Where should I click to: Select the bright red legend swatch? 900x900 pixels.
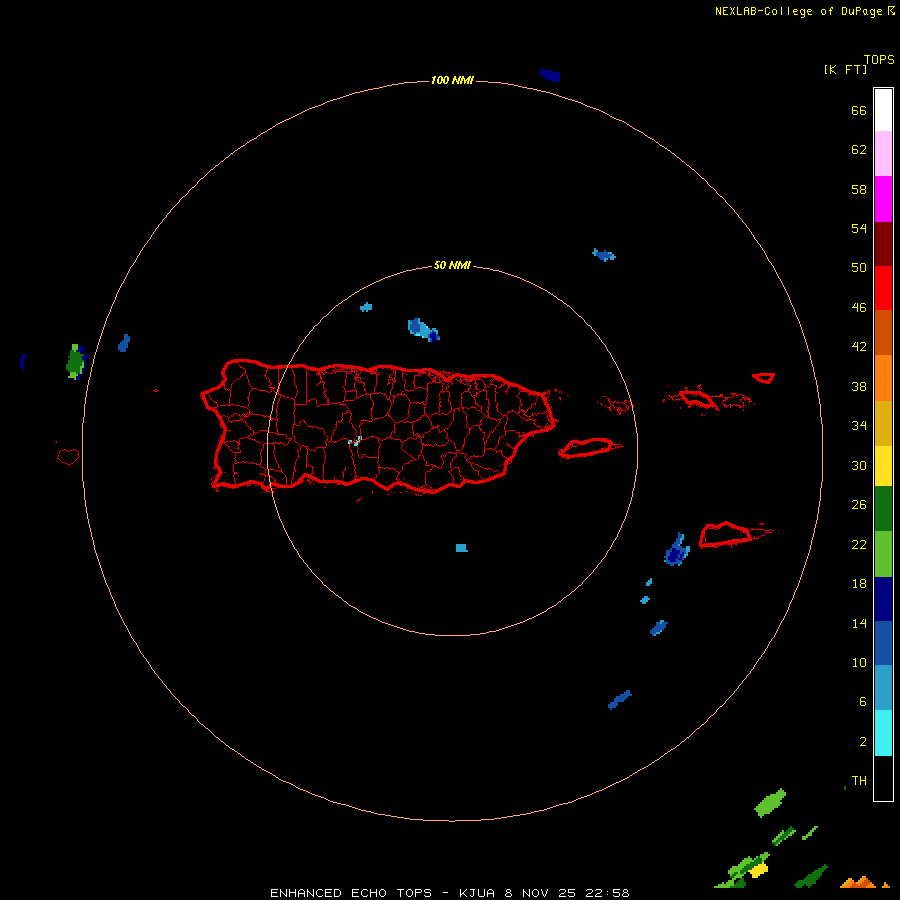tap(883, 288)
